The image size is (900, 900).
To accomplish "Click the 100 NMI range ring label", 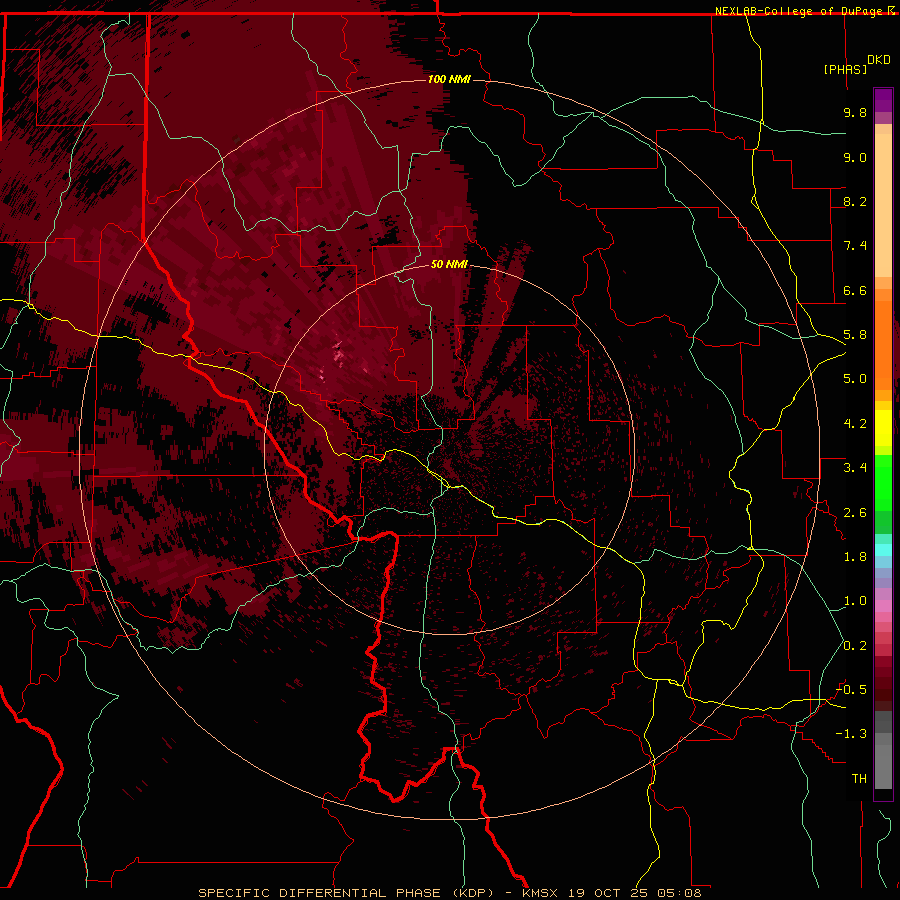I will coord(449,79).
